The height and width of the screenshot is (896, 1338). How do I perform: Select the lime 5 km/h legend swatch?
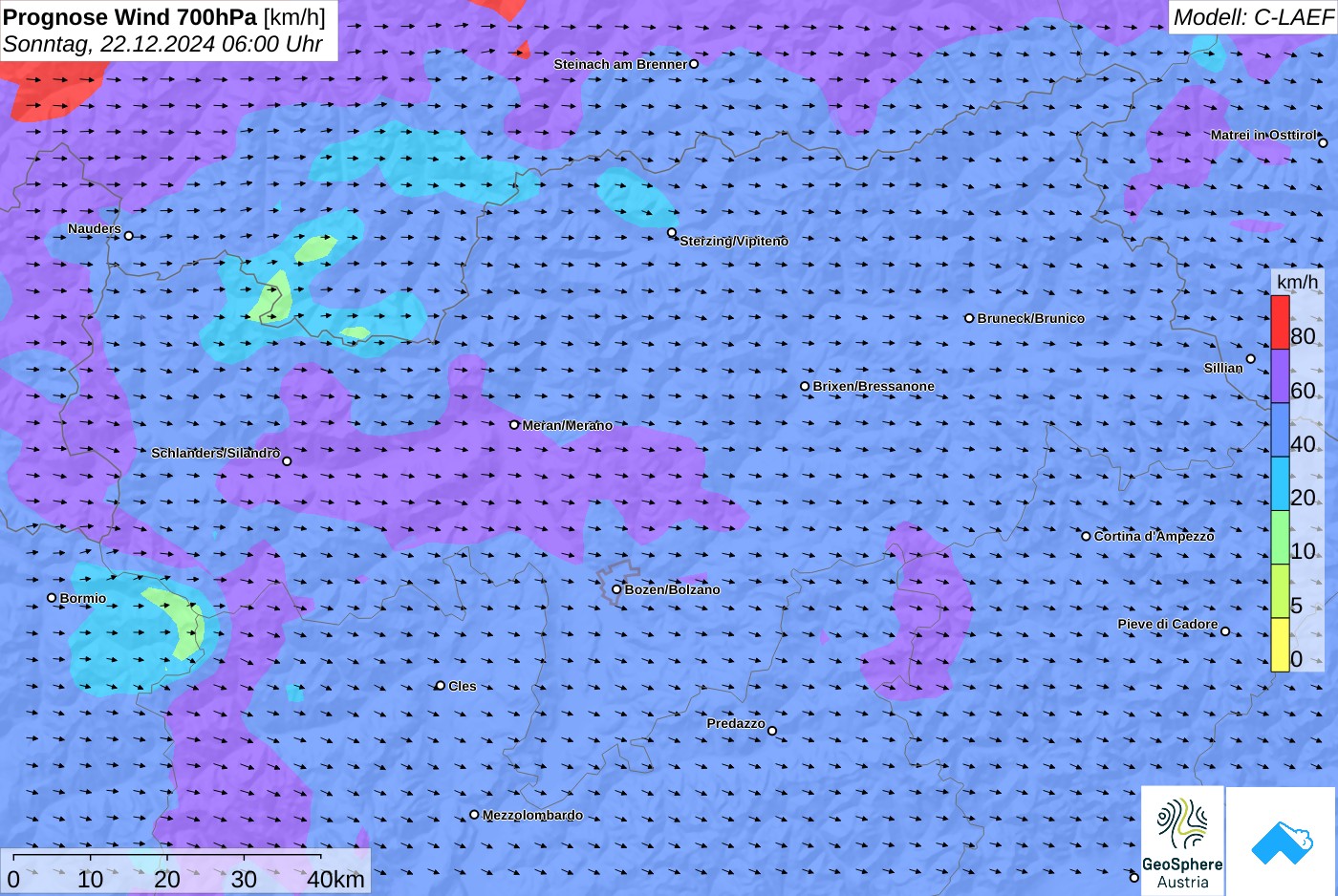click(1280, 591)
